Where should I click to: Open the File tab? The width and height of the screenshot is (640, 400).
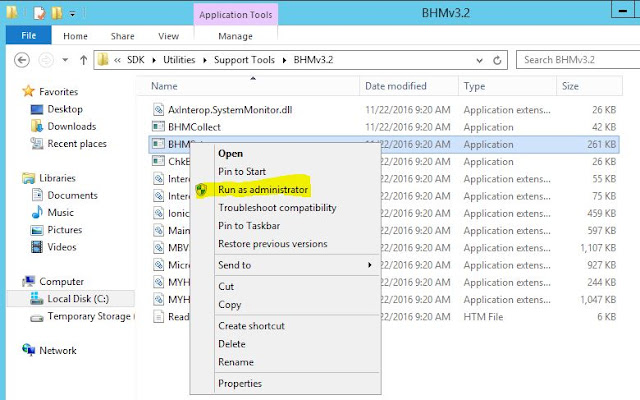pyautogui.click(x=29, y=36)
